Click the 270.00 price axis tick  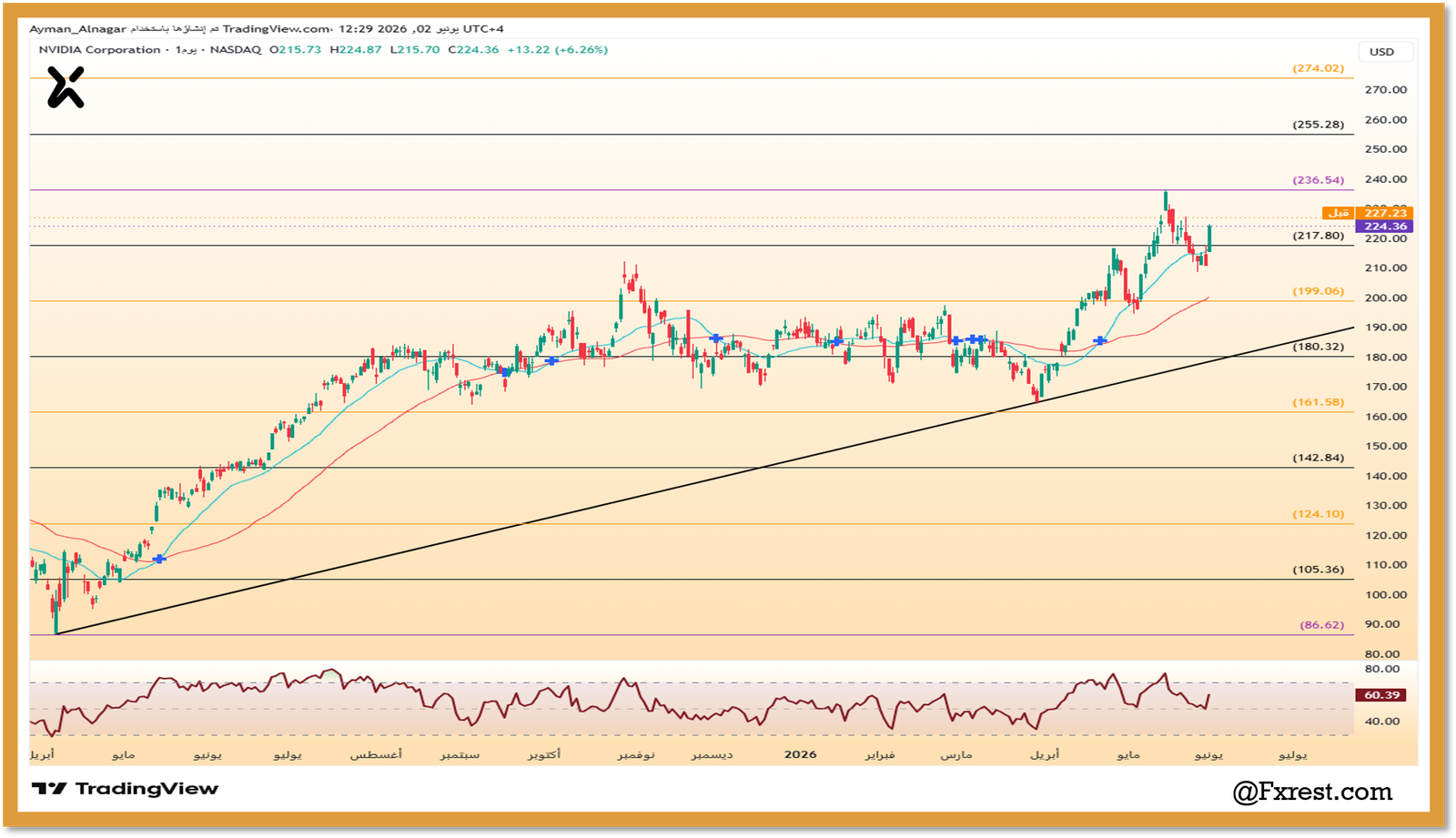click(1386, 90)
